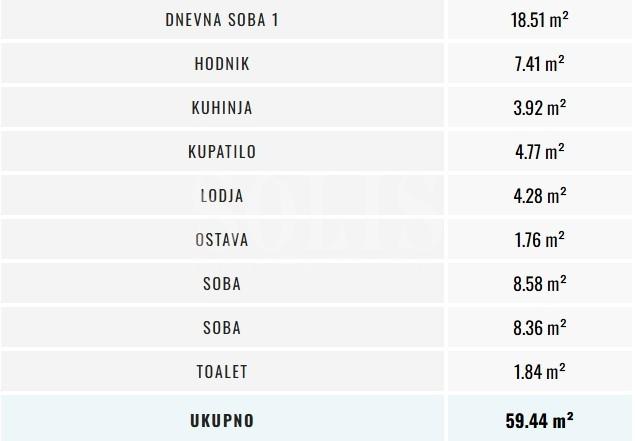Select the 1.84 m² area value
The image size is (635, 441).
coord(539,372)
